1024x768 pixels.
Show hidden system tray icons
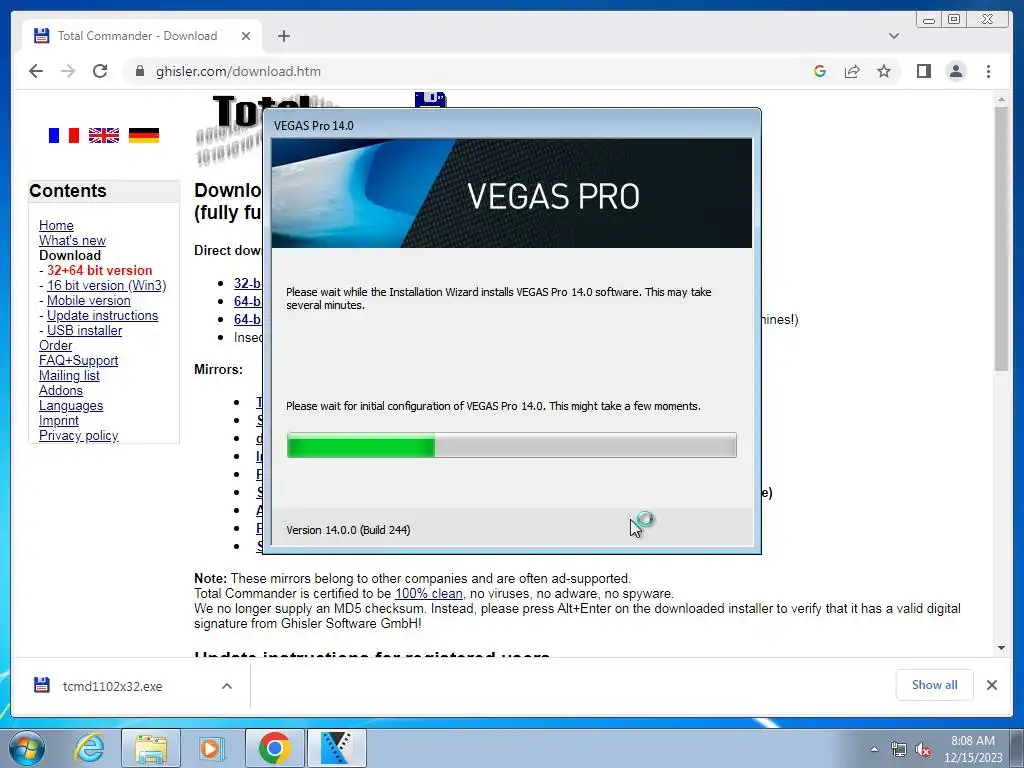coord(874,749)
